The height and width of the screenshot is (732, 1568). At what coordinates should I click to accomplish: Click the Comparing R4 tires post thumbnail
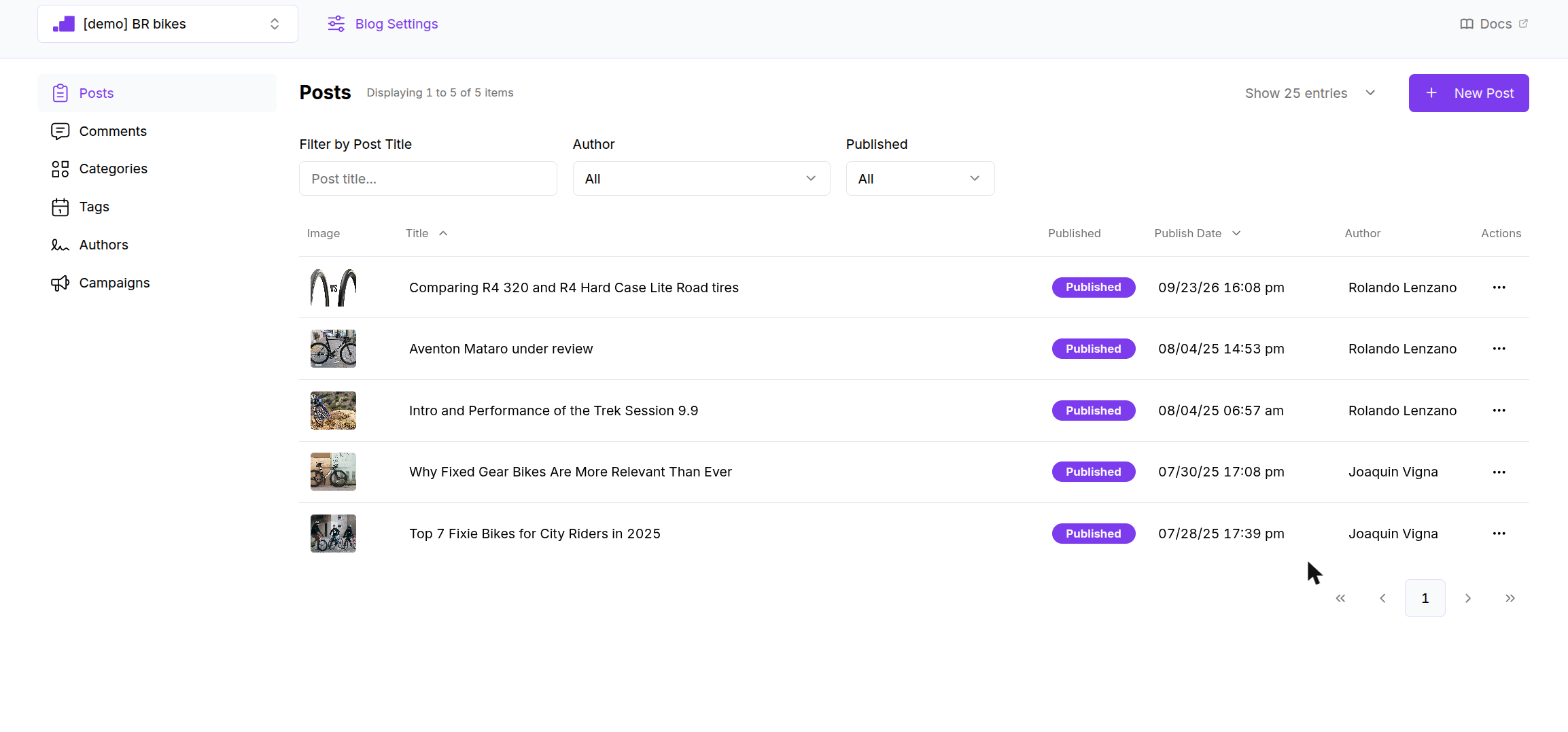click(x=333, y=287)
